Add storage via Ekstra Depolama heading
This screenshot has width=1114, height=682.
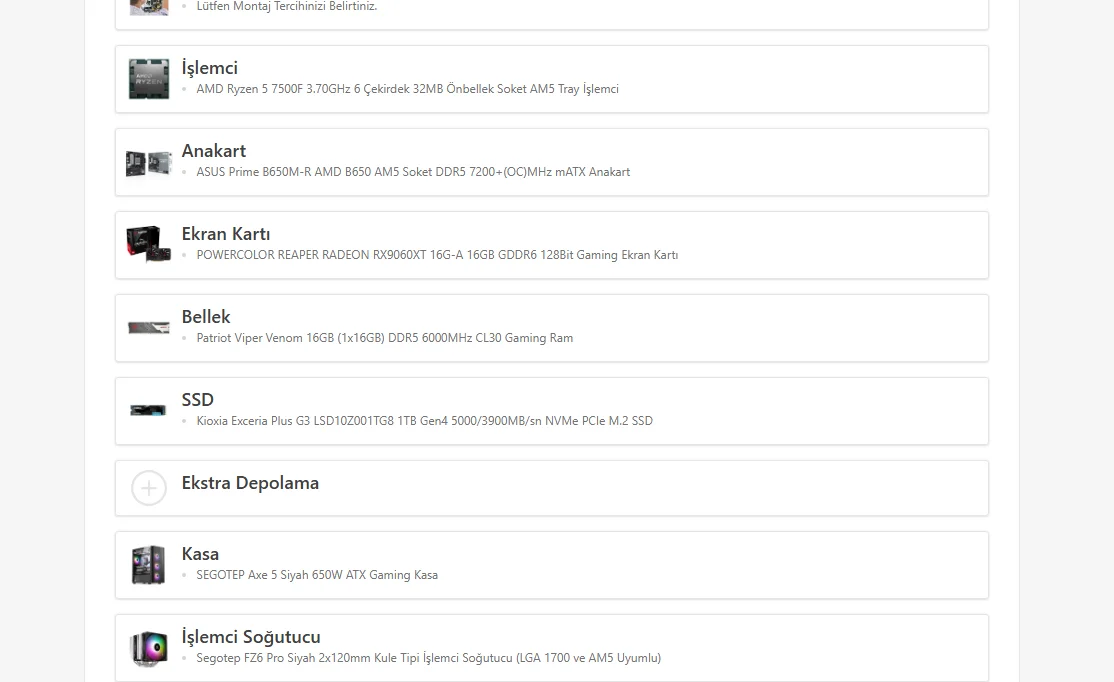tap(250, 483)
